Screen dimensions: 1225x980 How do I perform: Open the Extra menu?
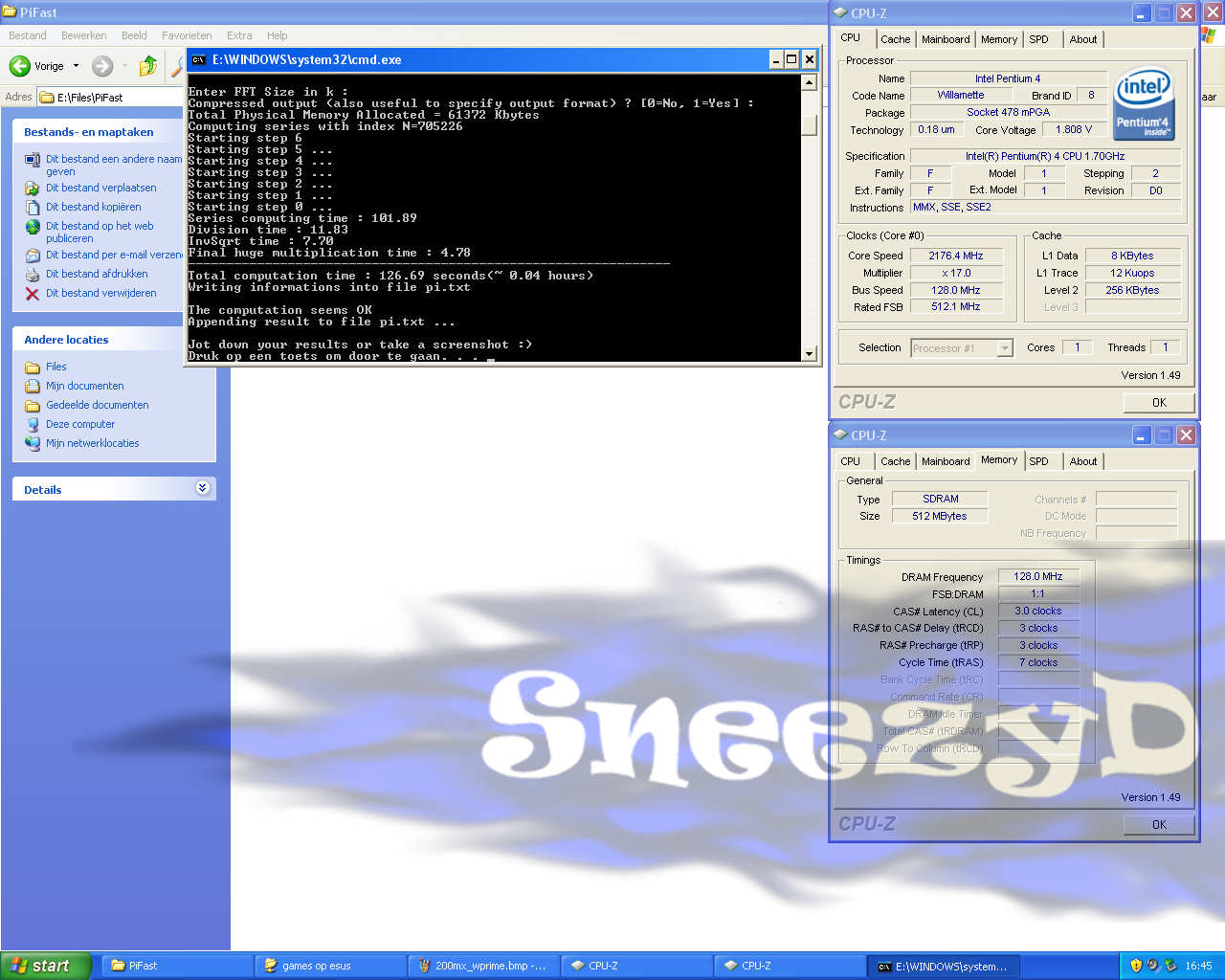pos(239,35)
